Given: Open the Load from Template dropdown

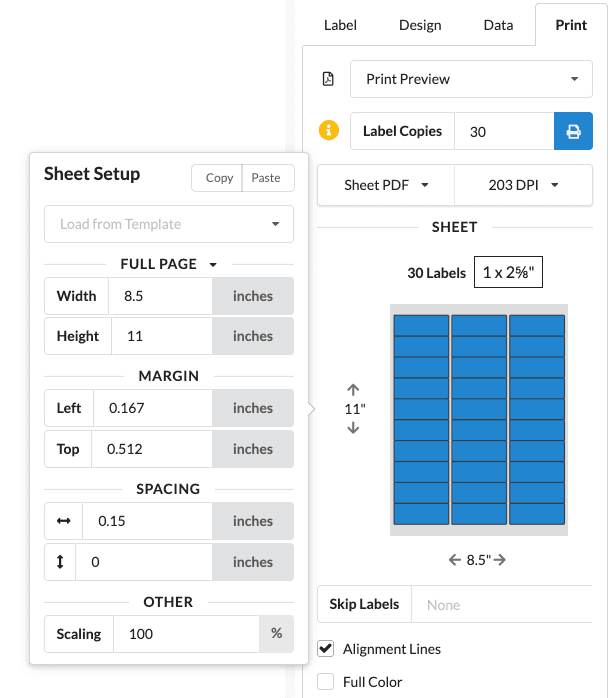Looking at the screenshot, I should pos(169,224).
